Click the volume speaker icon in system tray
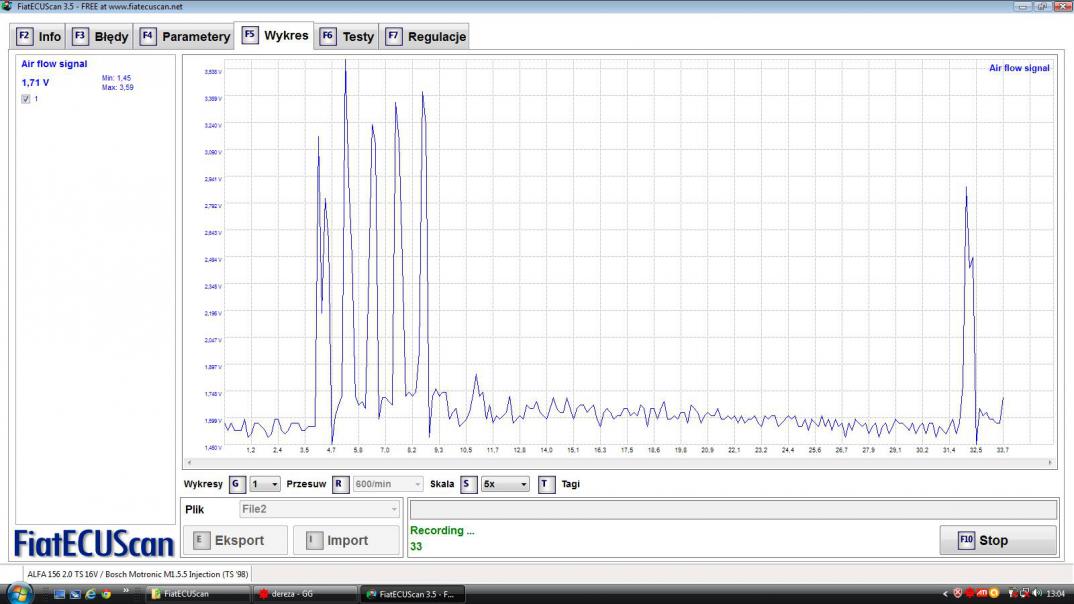The width and height of the screenshot is (1074, 604). click(1037, 593)
